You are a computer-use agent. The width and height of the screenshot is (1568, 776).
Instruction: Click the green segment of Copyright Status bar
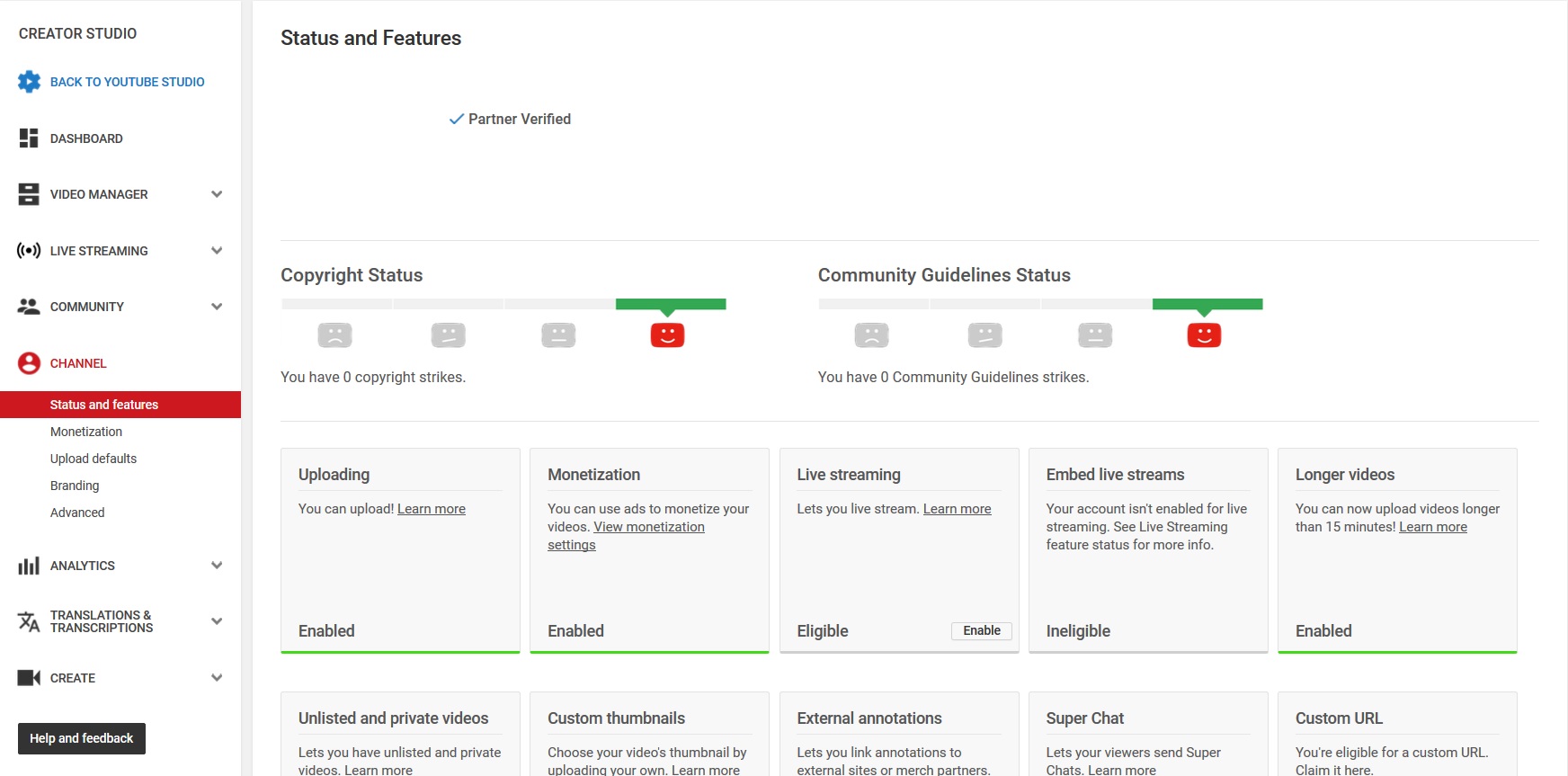(x=671, y=304)
